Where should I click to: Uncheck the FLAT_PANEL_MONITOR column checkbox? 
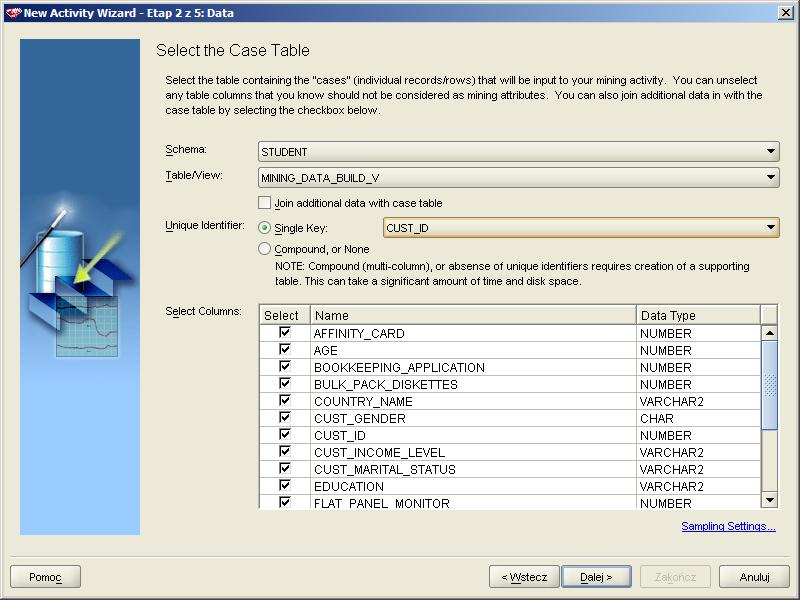pos(285,502)
